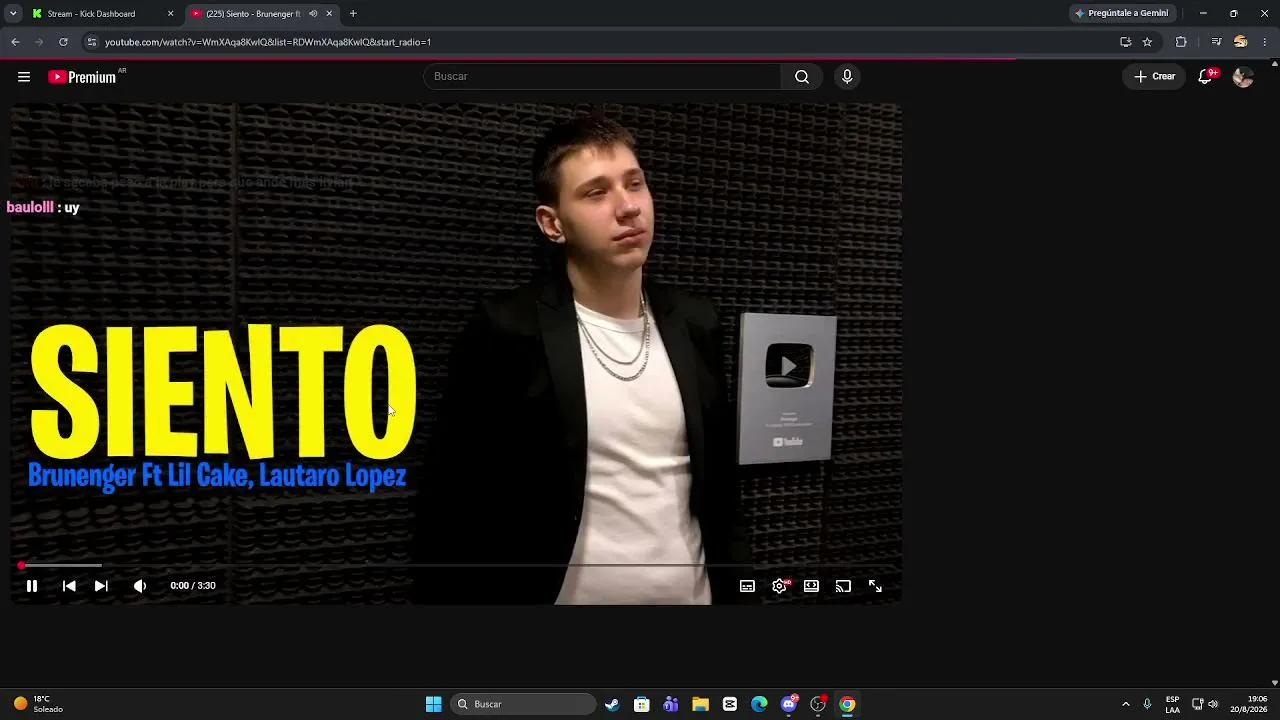
Task: Click the system tray microphone icon
Action: pyautogui.click(x=1147, y=704)
